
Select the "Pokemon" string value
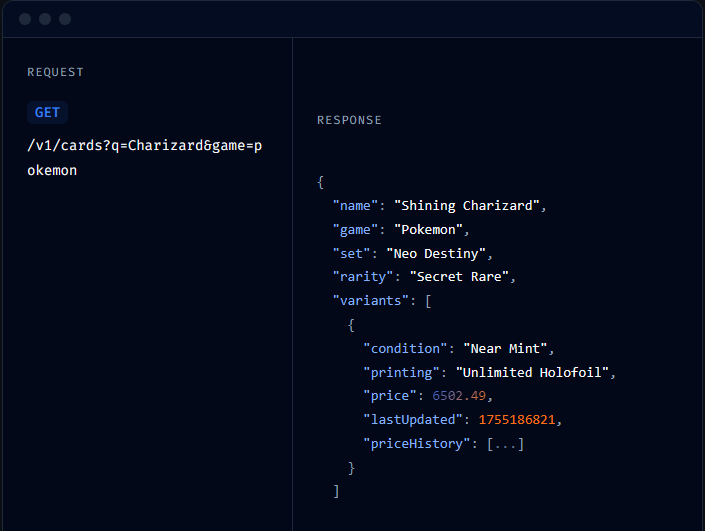click(428, 230)
